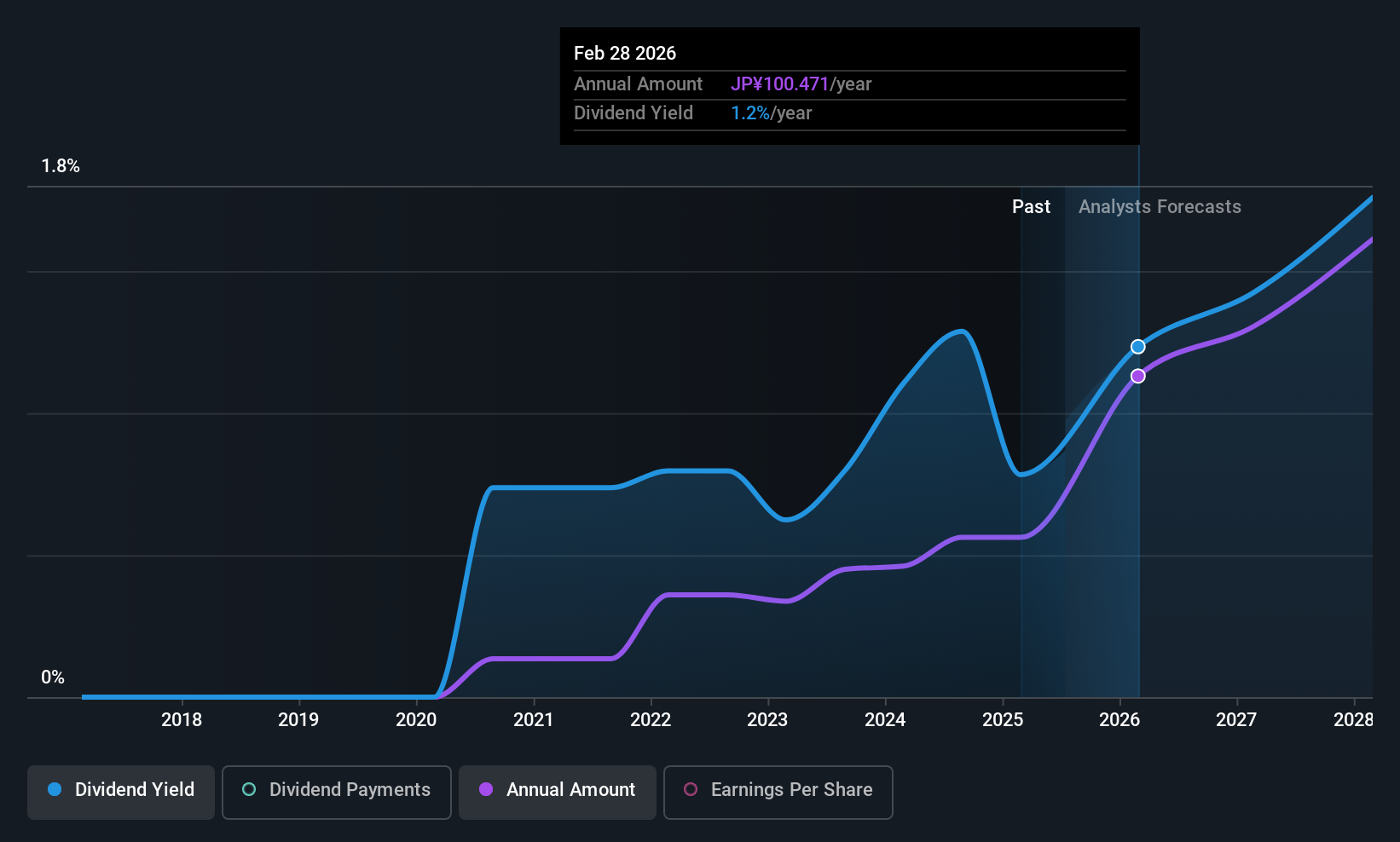Click the 2027 x-axis label

pos(1236,720)
